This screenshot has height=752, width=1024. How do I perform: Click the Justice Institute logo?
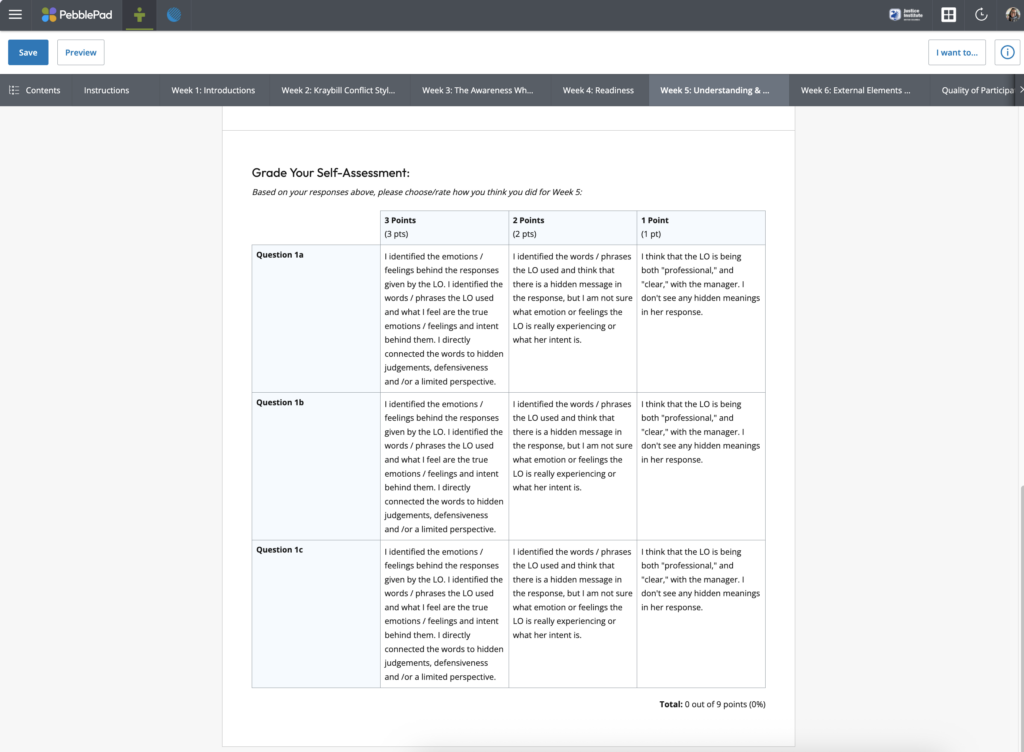905,14
